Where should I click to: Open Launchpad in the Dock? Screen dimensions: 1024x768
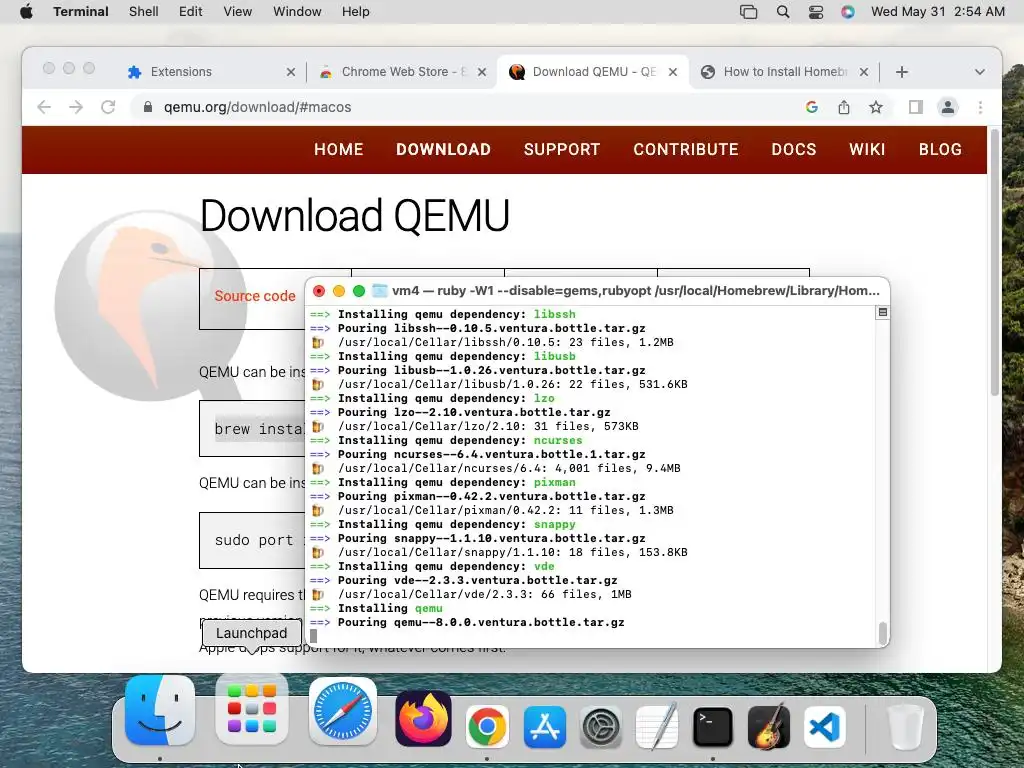click(251, 709)
